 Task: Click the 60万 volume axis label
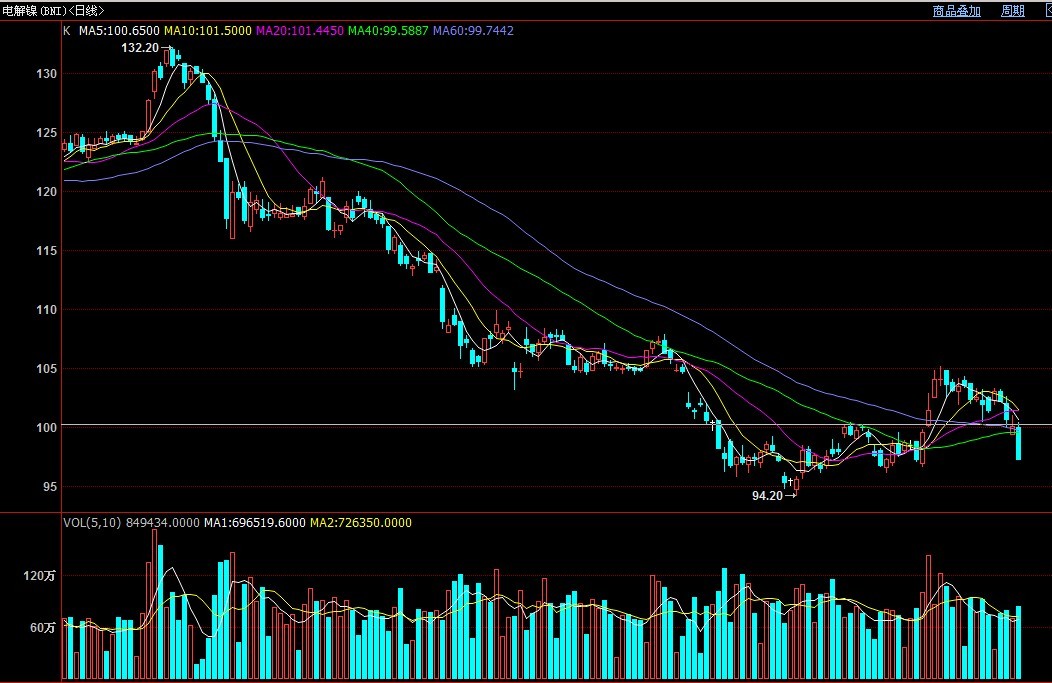click(43, 628)
